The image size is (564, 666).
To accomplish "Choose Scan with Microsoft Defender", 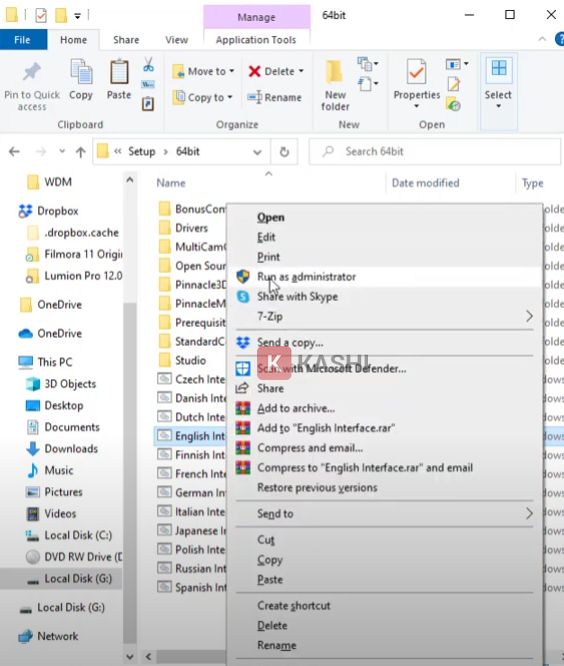I will coord(331,368).
